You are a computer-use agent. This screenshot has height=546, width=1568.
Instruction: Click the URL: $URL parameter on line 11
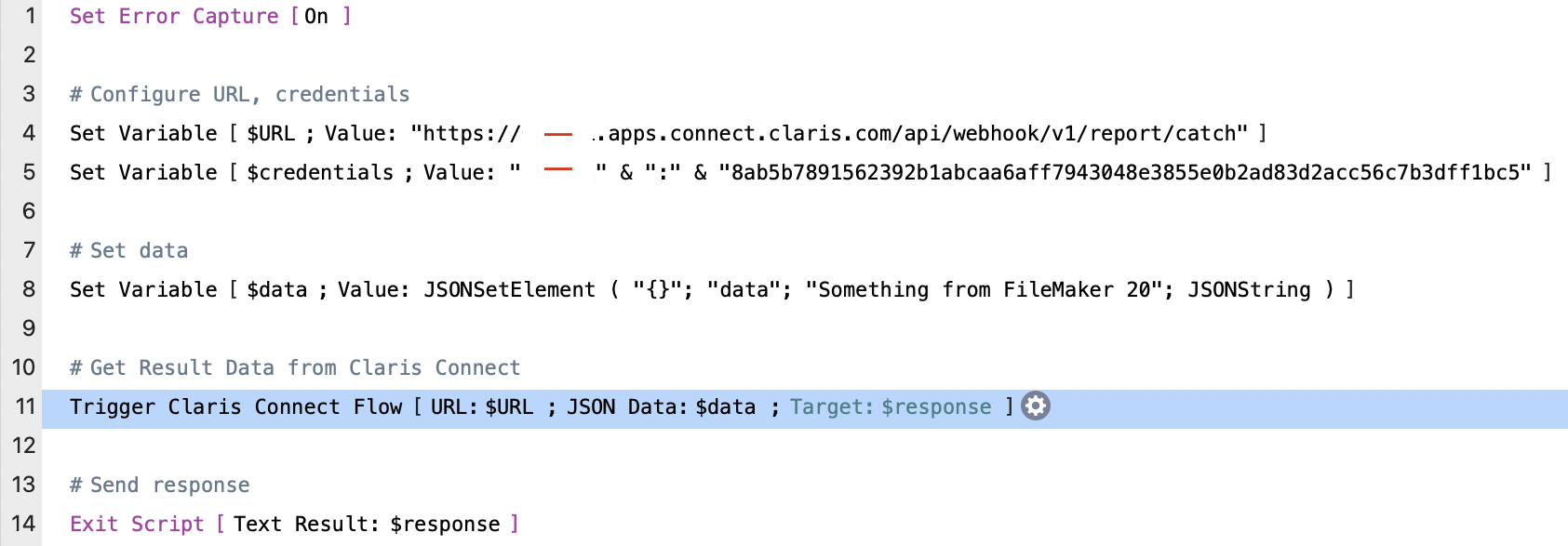click(481, 407)
